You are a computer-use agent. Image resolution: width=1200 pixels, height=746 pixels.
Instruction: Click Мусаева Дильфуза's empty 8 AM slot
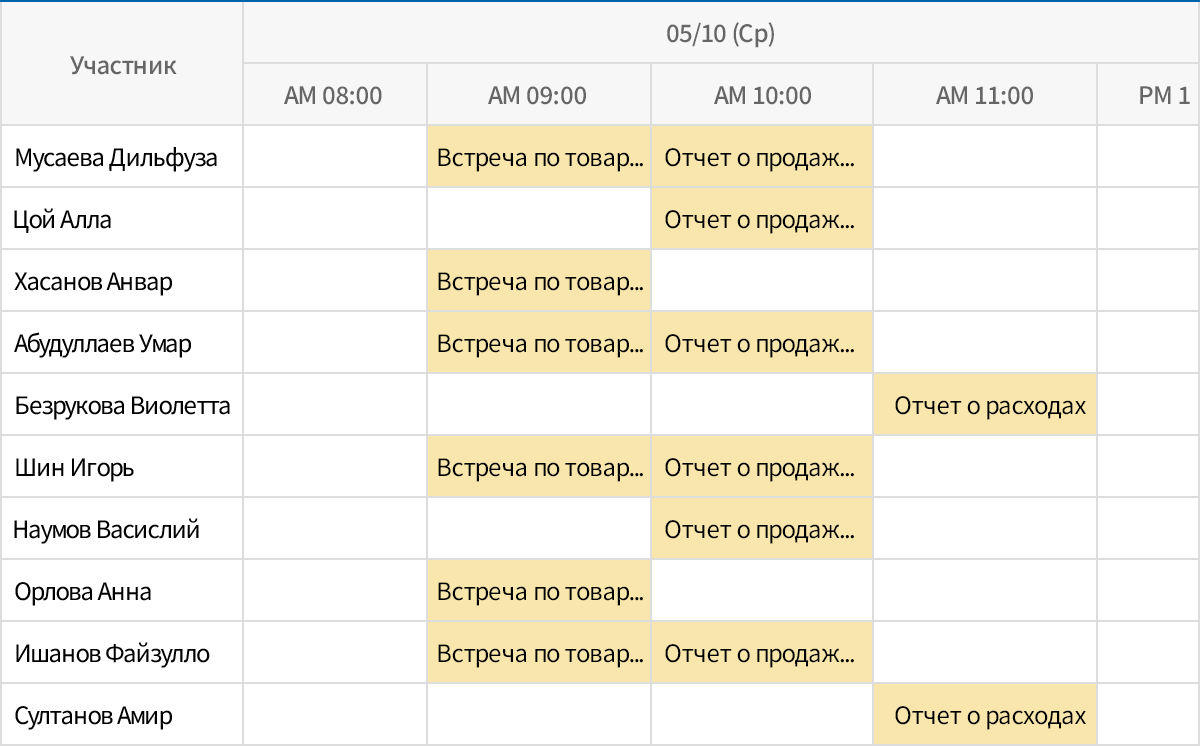334,156
